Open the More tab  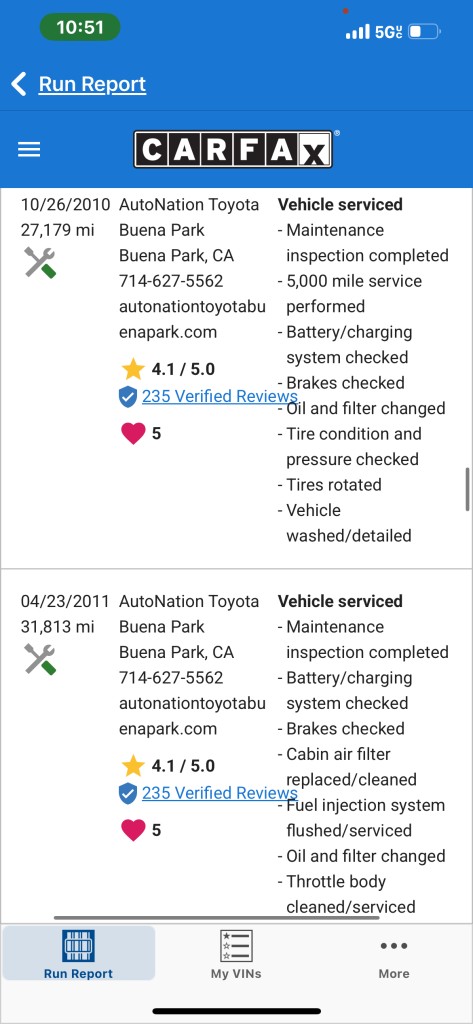[x=394, y=954]
